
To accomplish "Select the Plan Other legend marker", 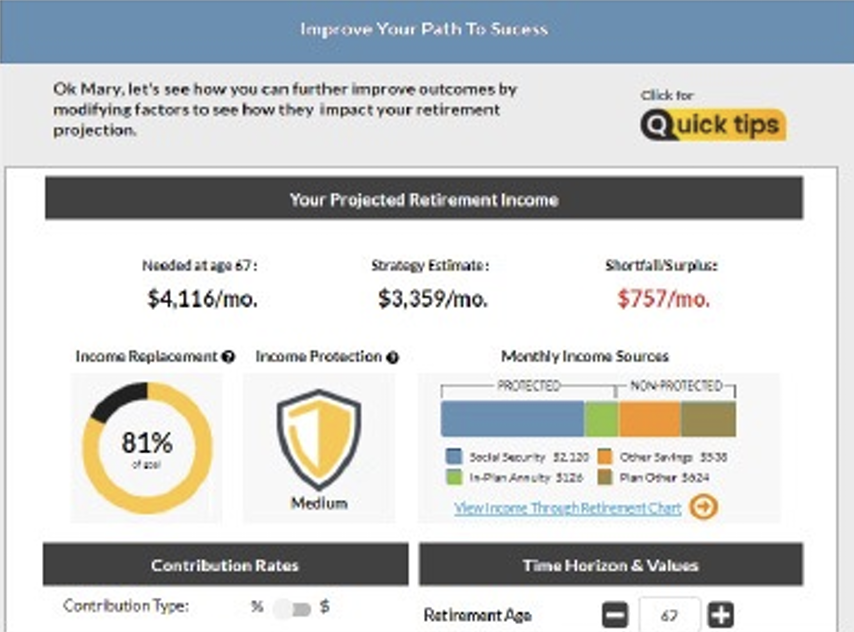I will [x=604, y=477].
